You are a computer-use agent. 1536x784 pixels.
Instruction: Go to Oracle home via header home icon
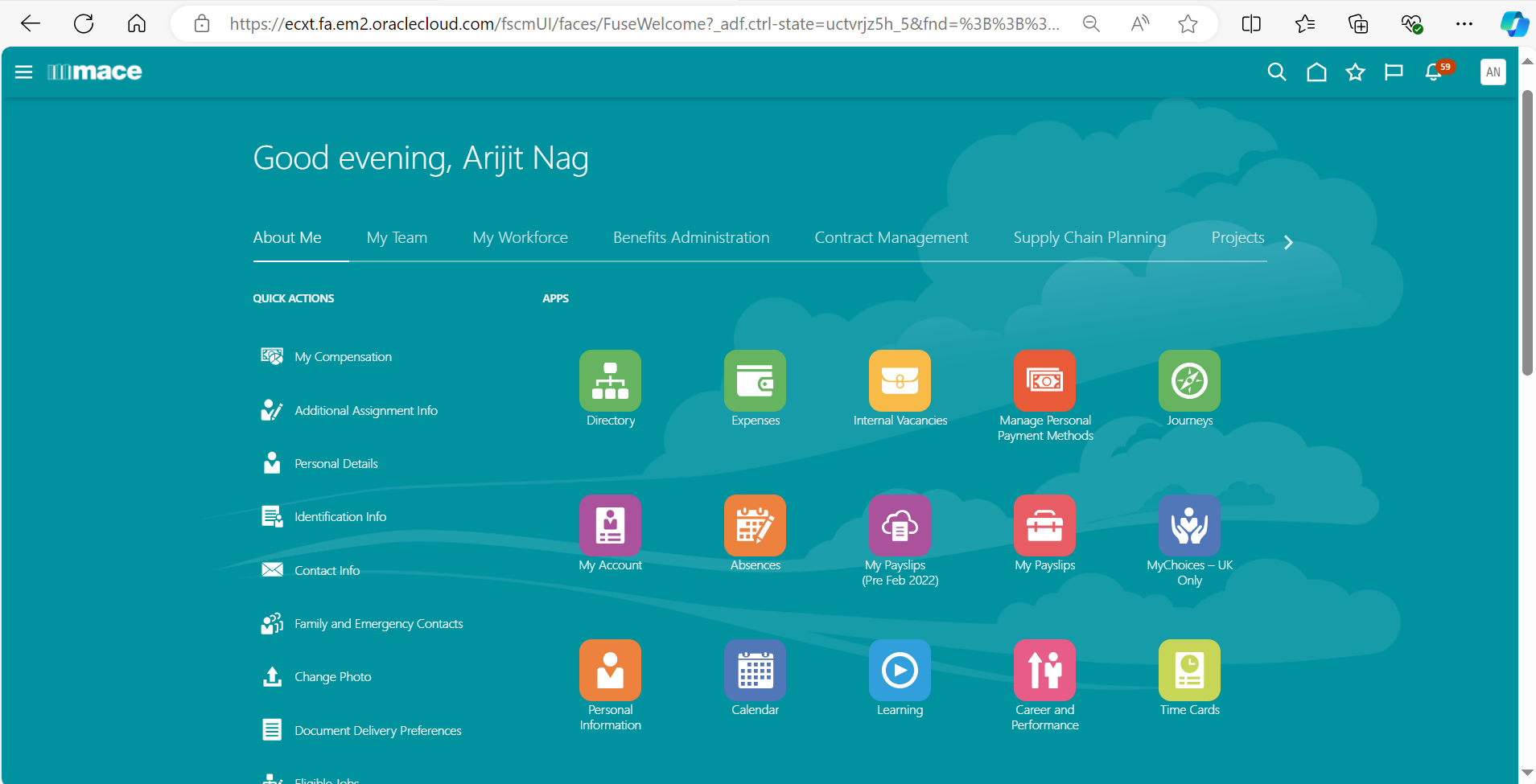click(1316, 72)
